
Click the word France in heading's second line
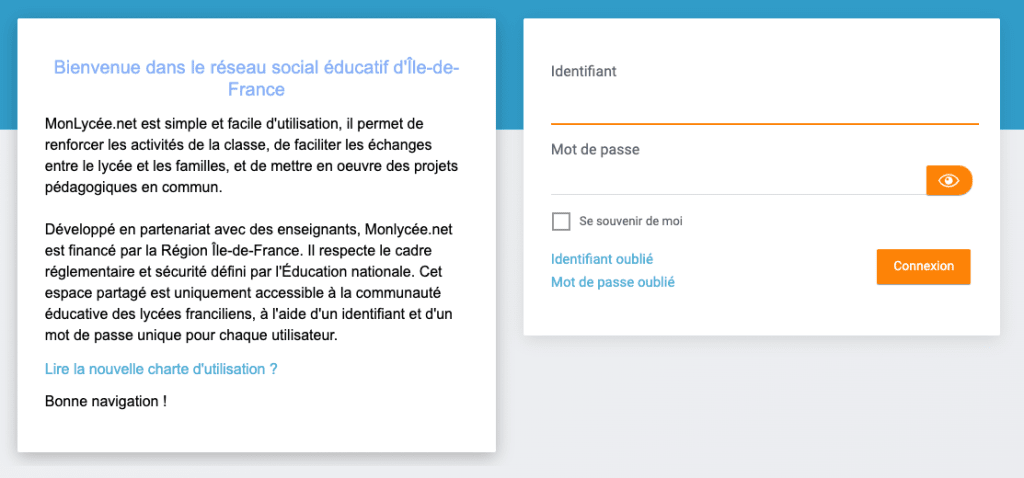[257, 89]
